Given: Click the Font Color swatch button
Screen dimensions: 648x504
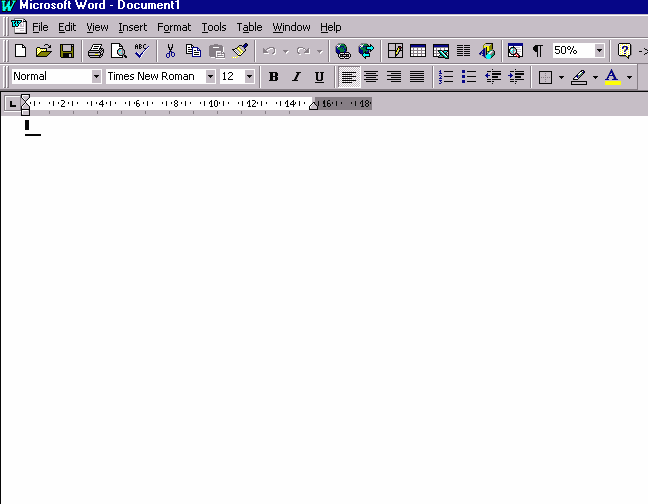Looking at the screenshot, I should [x=612, y=77].
